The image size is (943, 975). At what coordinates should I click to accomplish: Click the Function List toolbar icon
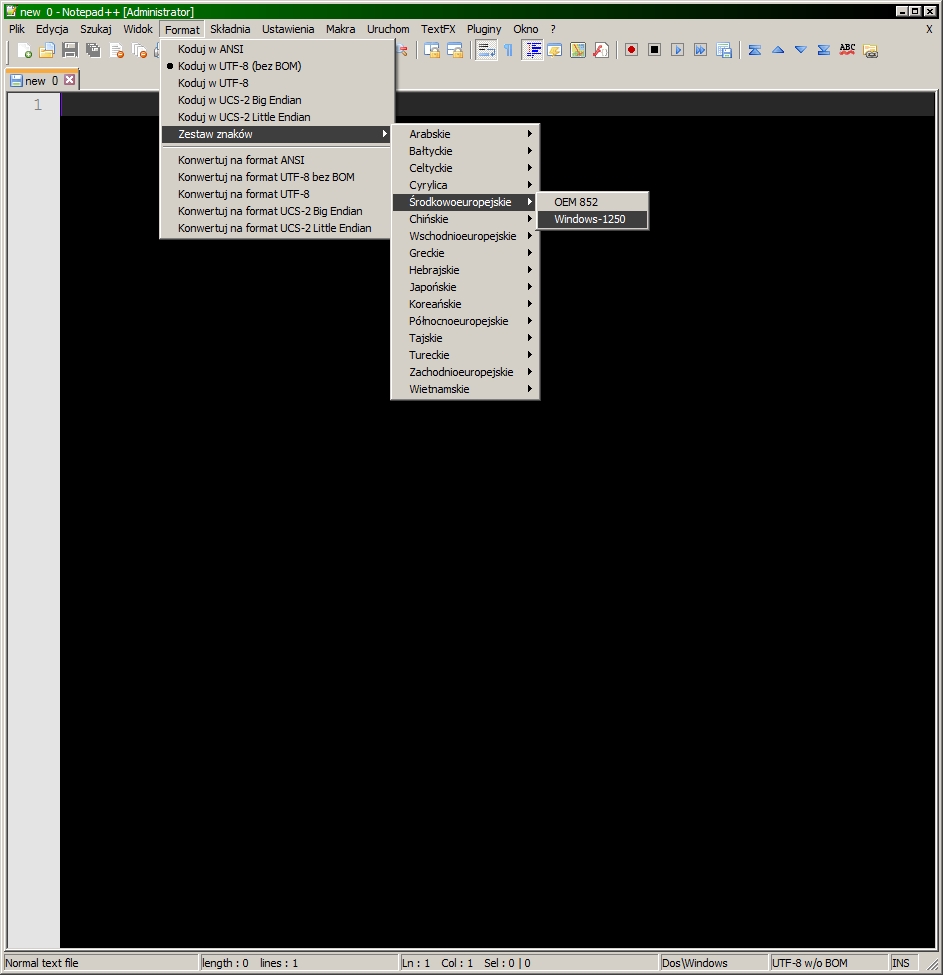click(600, 50)
